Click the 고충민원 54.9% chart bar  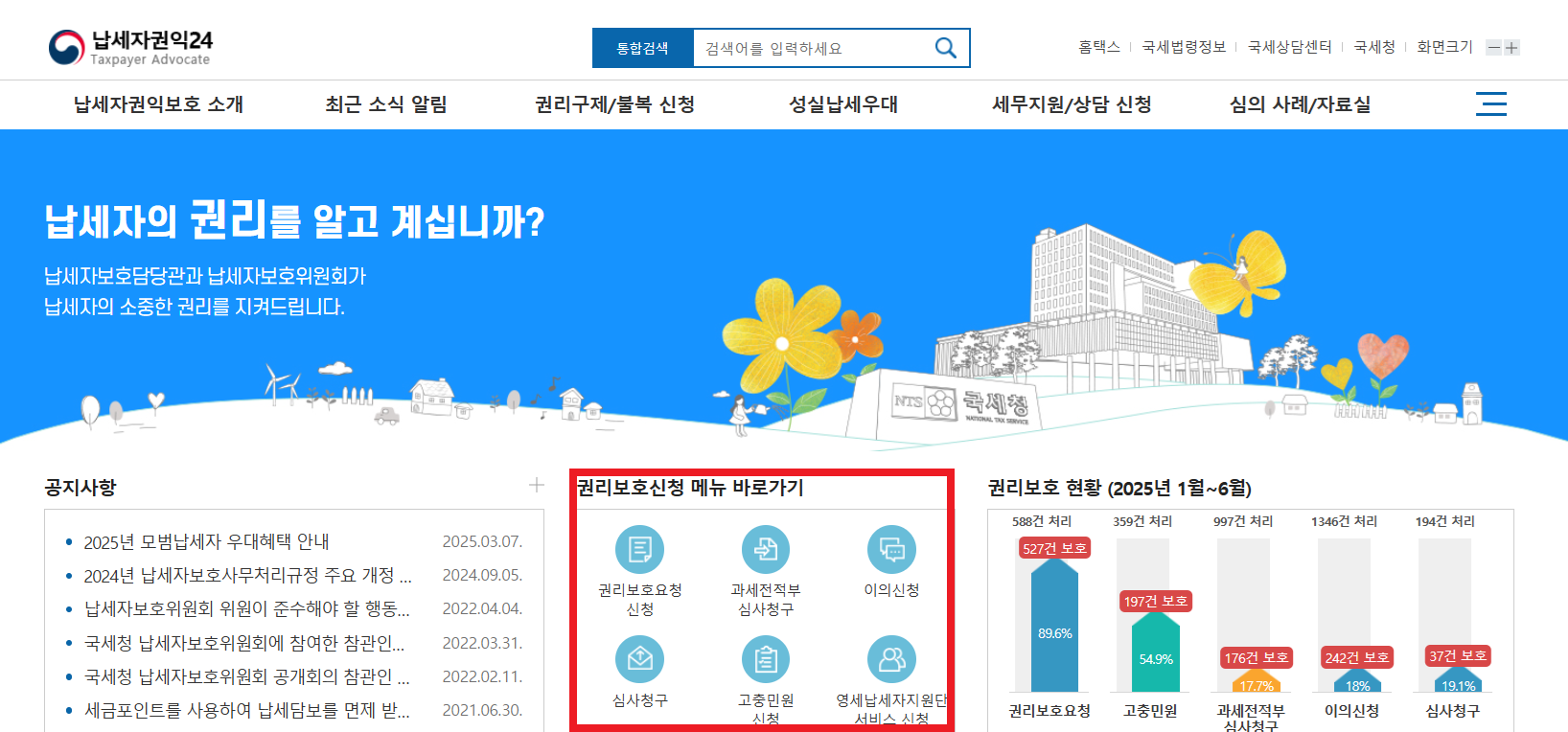point(1156,652)
